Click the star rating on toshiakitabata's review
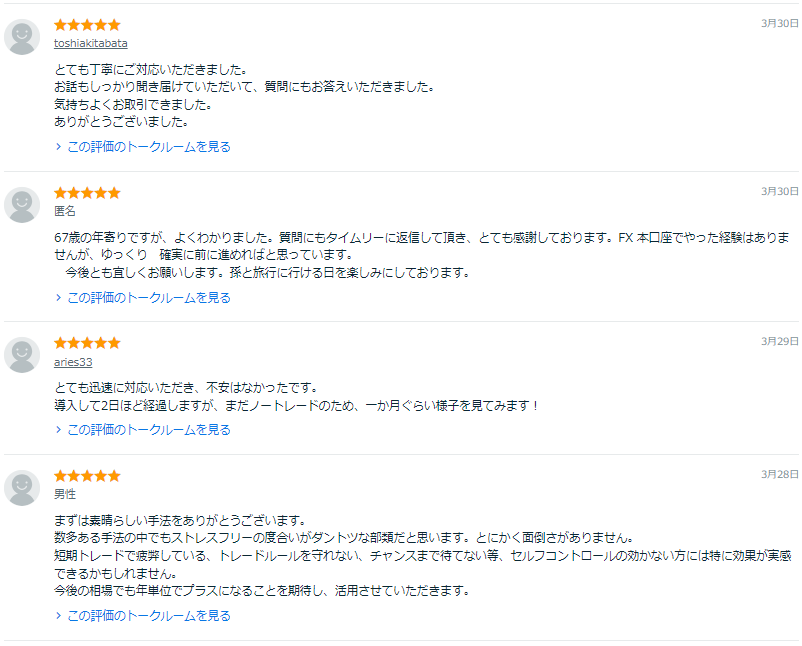 87,24
